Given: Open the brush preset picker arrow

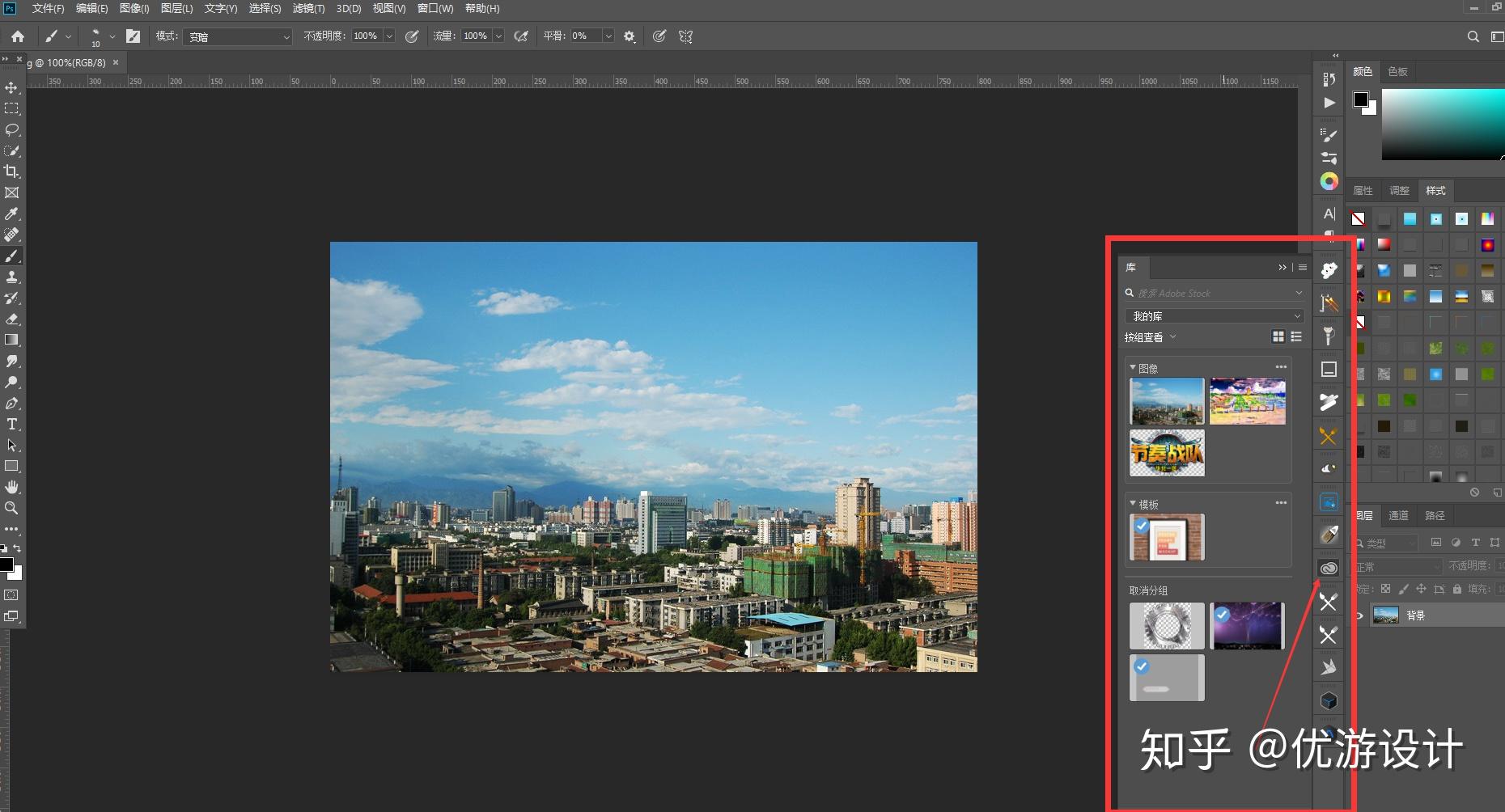Looking at the screenshot, I should pyautogui.click(x=112, y=36).
